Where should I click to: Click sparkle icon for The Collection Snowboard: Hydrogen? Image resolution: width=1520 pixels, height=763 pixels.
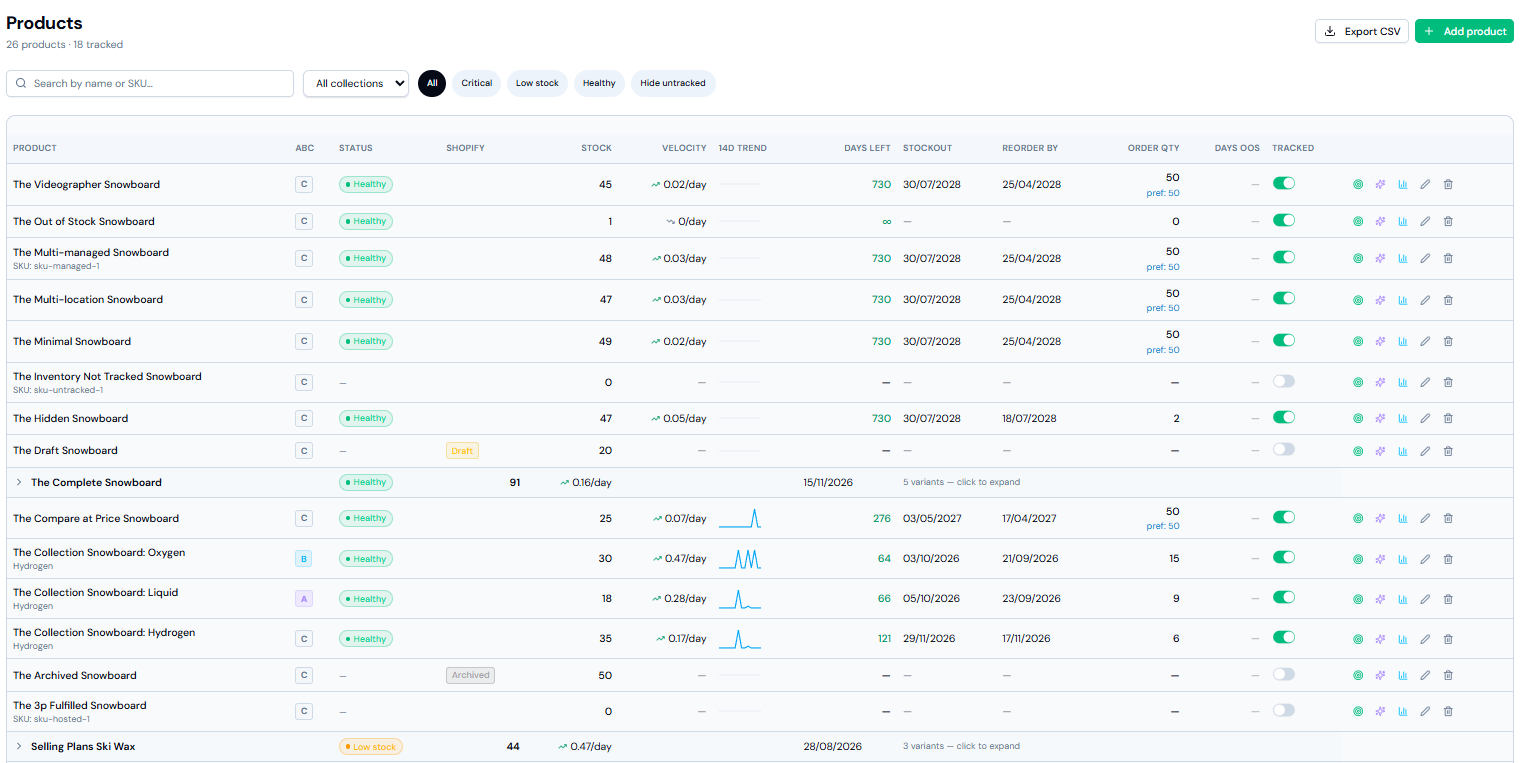[1380, 639]
